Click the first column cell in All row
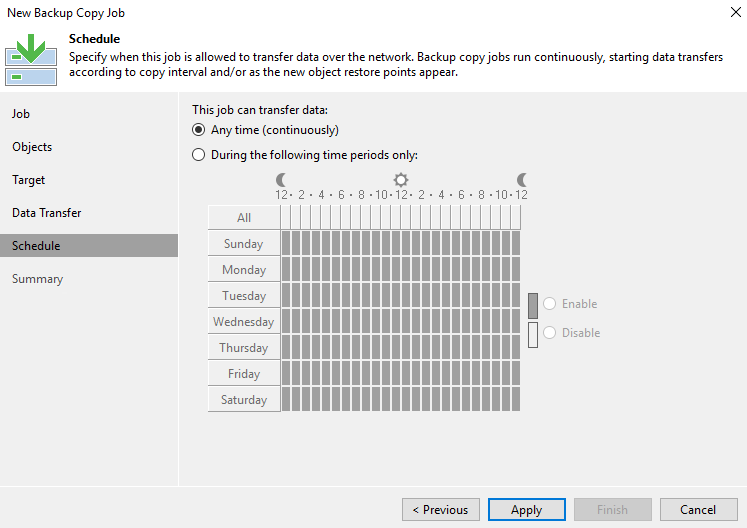The image size is (747, 528). (286, 217)
